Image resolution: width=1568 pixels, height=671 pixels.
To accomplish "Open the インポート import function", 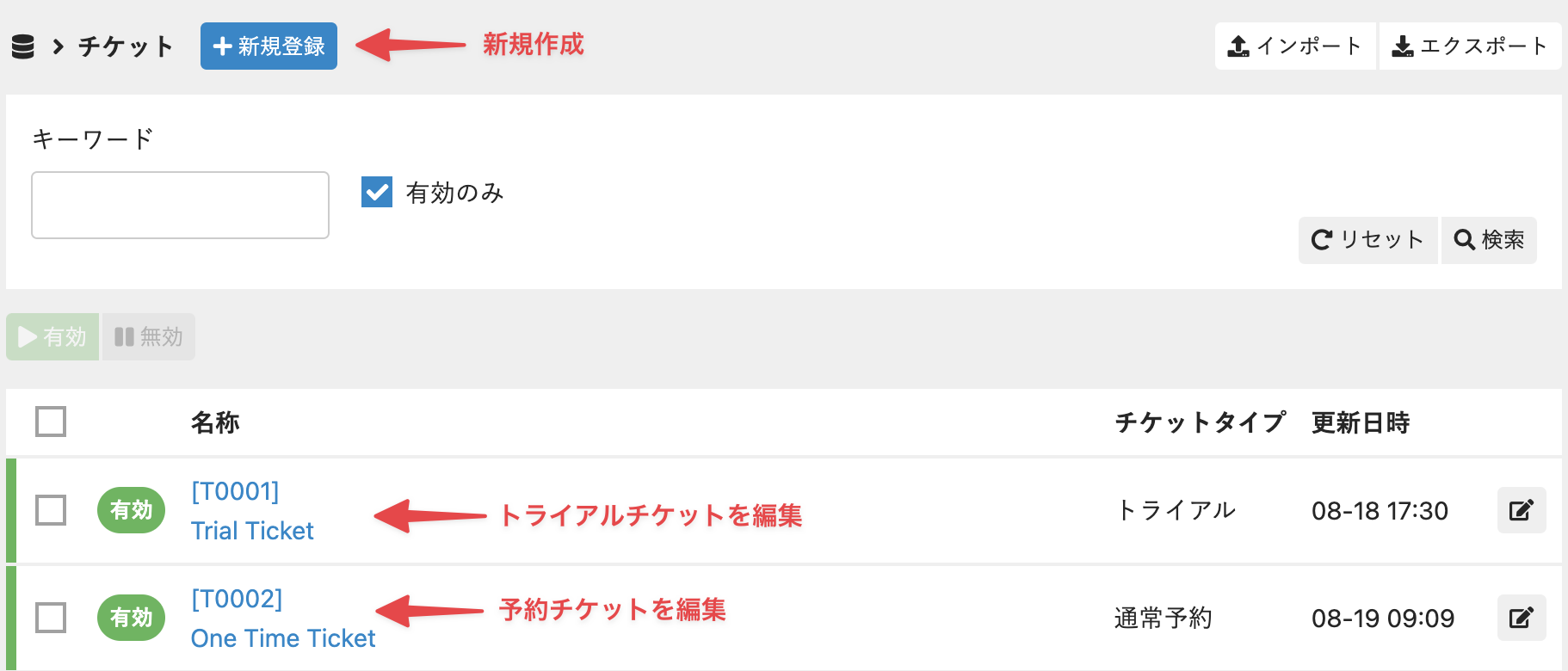I will (x=1295, y=46).
